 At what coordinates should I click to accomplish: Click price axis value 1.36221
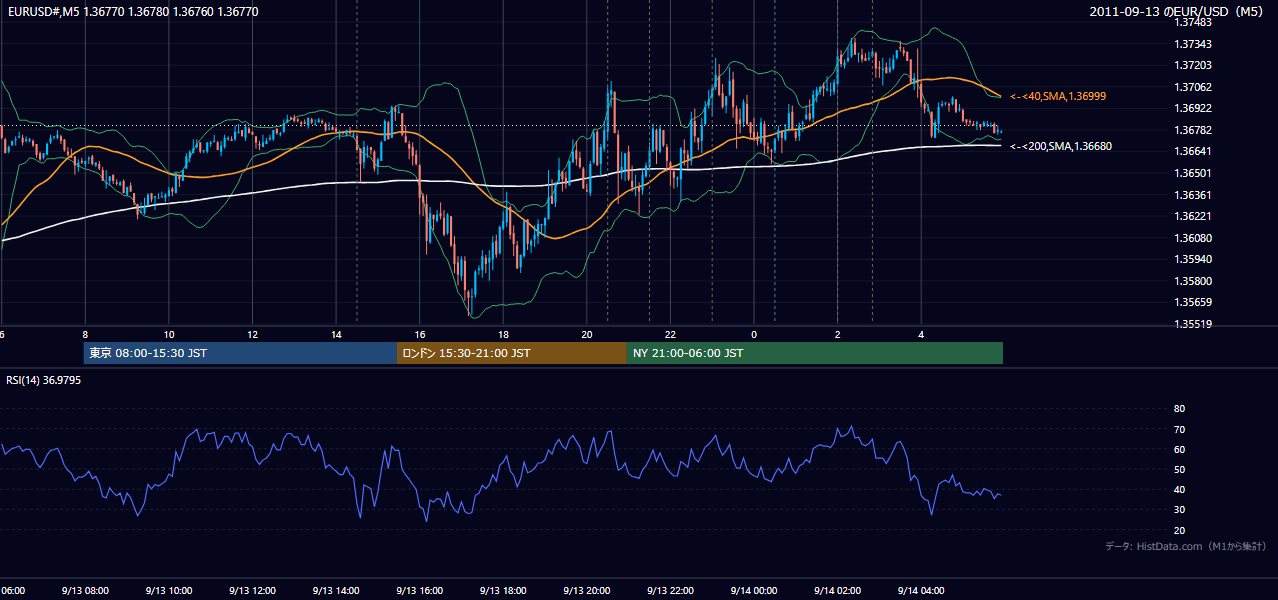[1193, 216]
